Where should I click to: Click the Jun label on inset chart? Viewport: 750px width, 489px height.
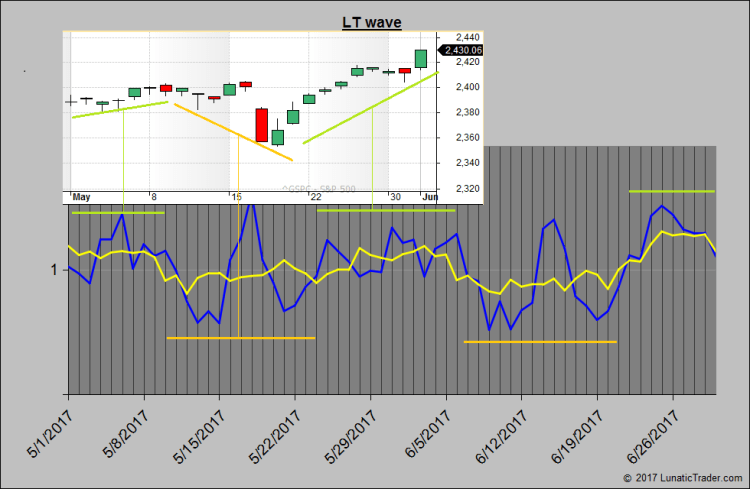[x=425, y=197]
